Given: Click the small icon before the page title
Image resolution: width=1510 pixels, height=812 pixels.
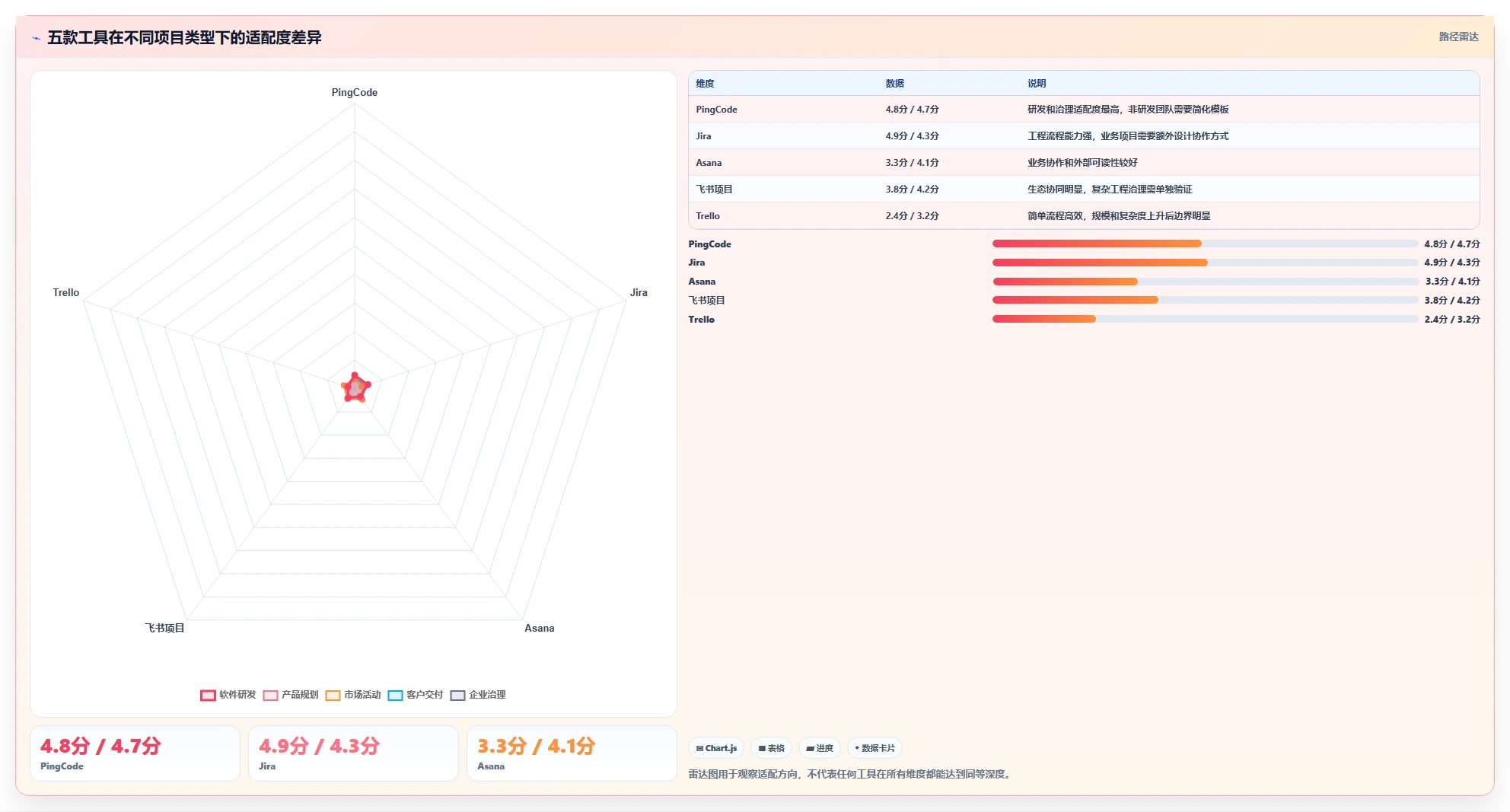Looking at the screenshot, I should [x=36, y=38].
